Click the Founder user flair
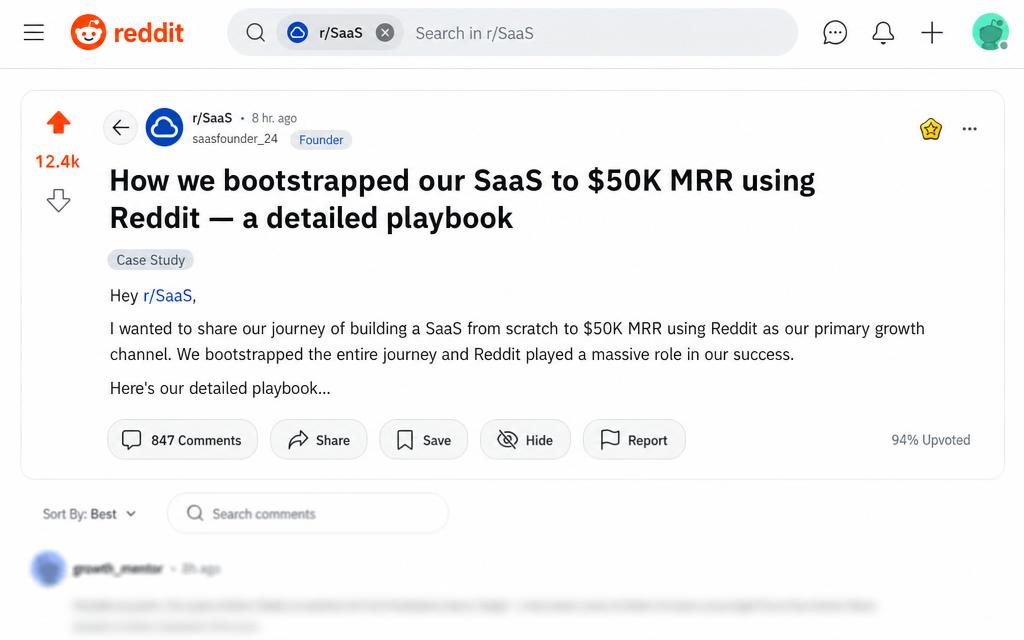Image resolution: width=1024 pixels, height=640 pixels. (321, 140)
